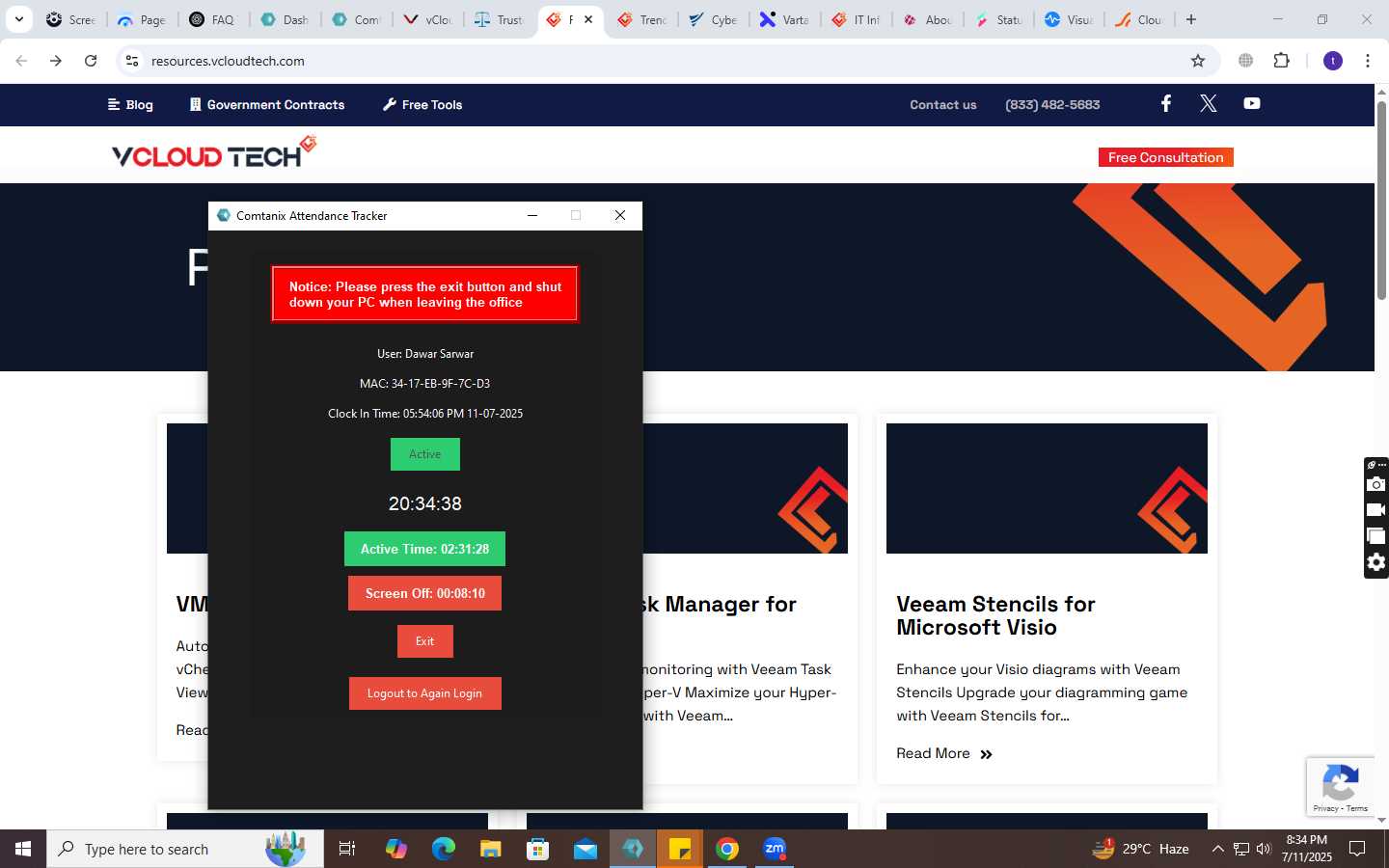Open the Windows Start menu
The image size is (1389, 868).
click(x=23, y=849)
